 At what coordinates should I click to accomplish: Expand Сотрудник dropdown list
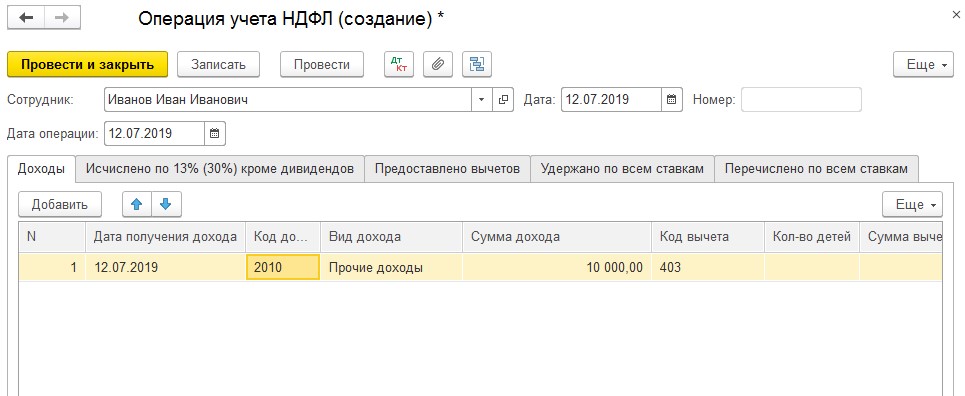tap(481, 99)
